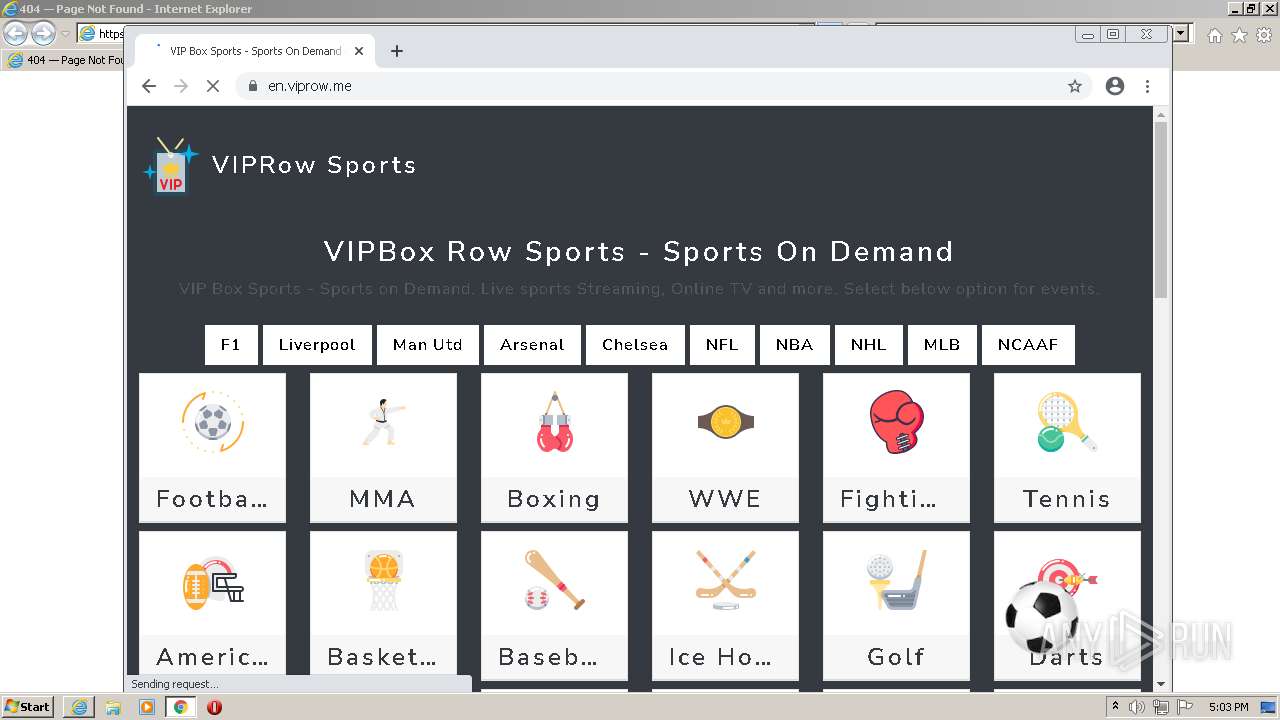Click the VIPRow Sports logo icon
The height and width of the screenshot is (720, 1280).
pyautogui.click(x=171, y=165)
